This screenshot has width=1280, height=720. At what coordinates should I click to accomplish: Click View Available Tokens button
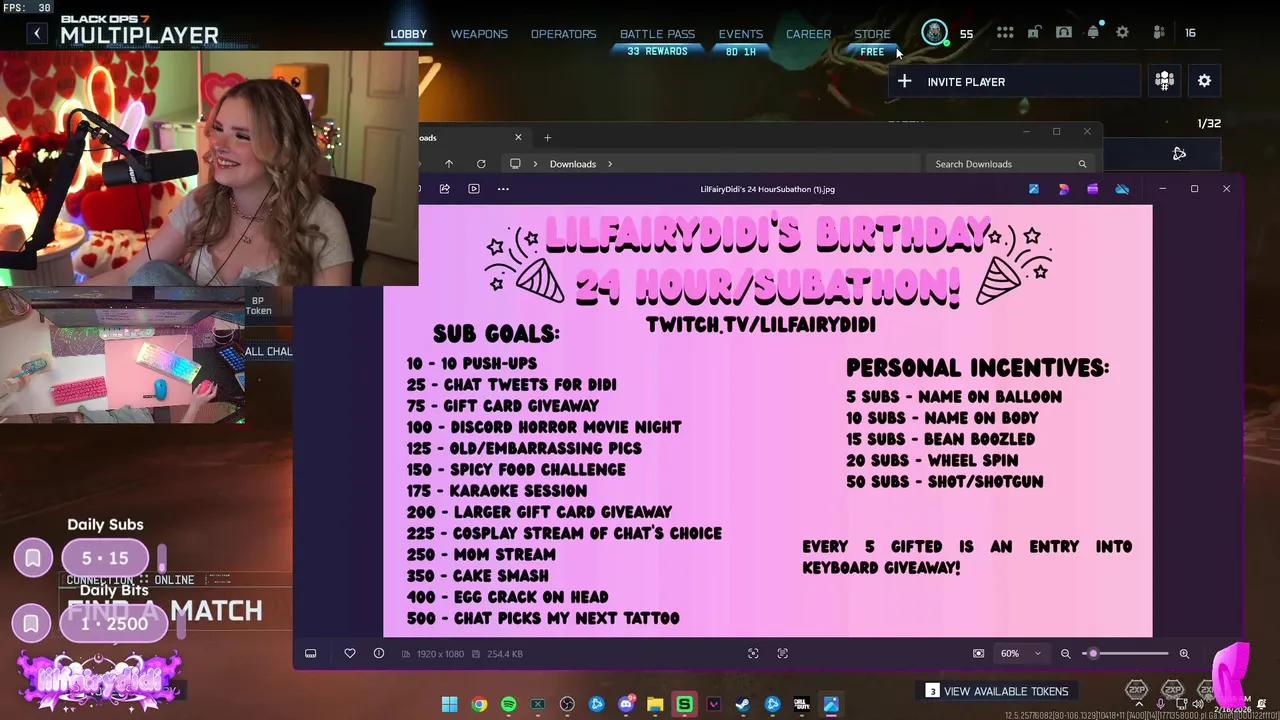[996, 691]
